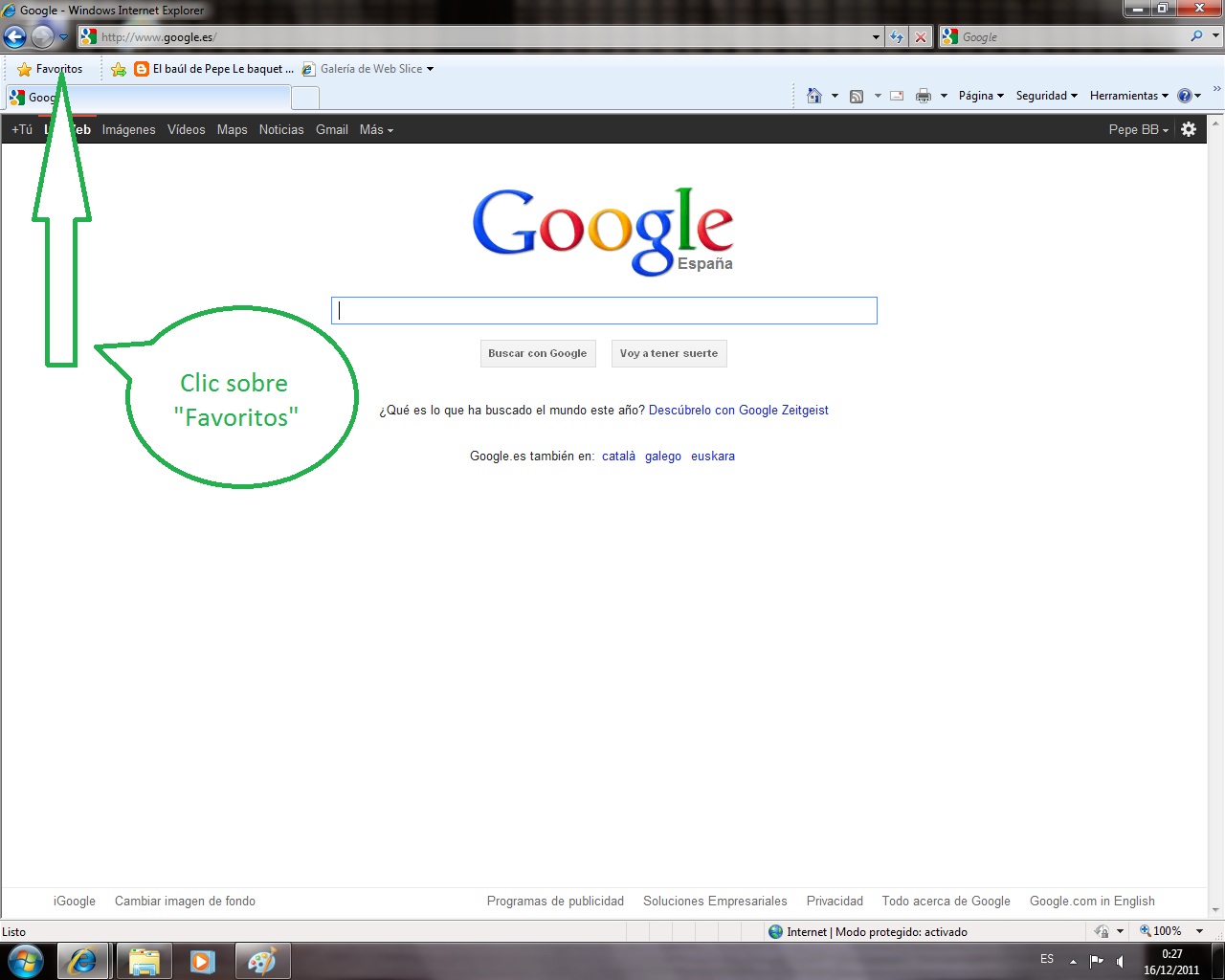Open Programas de publicidad link
Screen dimensions: 1225x980
pyautogui.click(x=555, y=902)
